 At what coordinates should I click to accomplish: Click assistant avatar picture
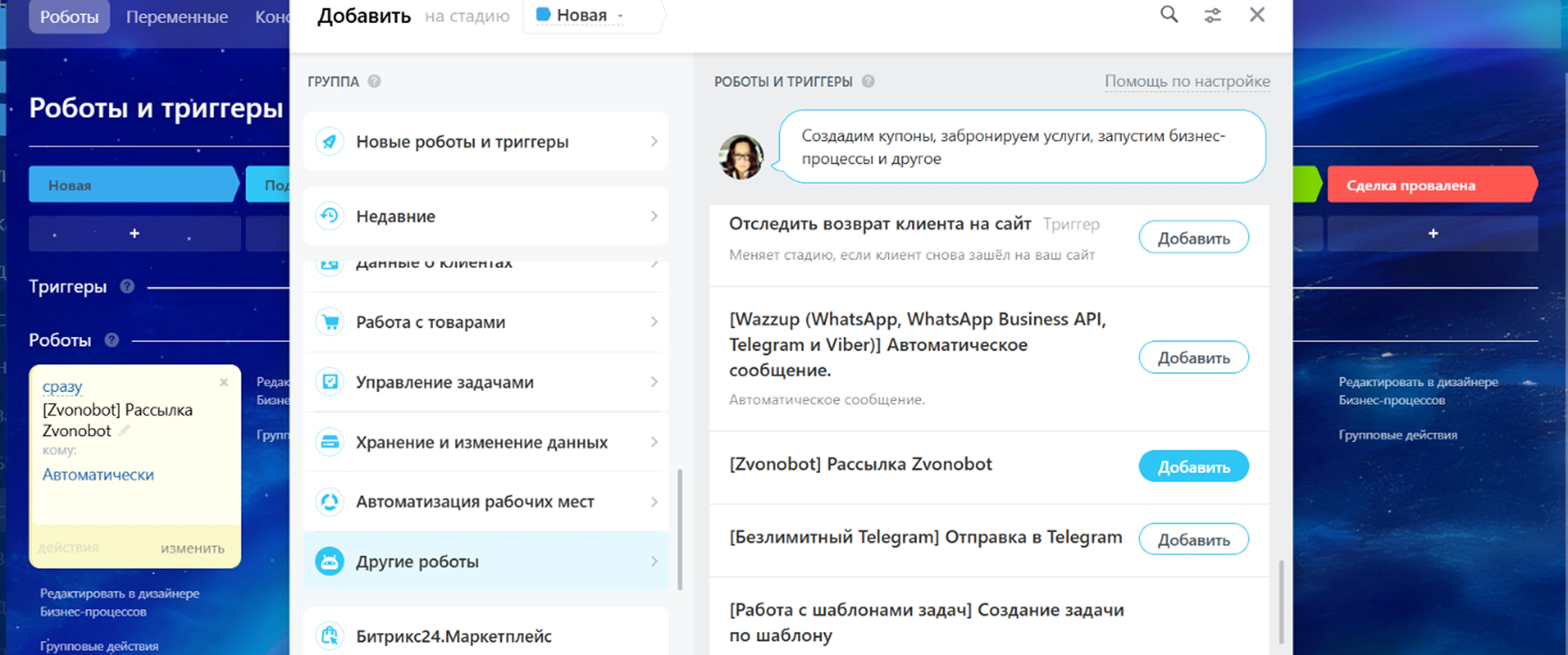click(741, 157)
